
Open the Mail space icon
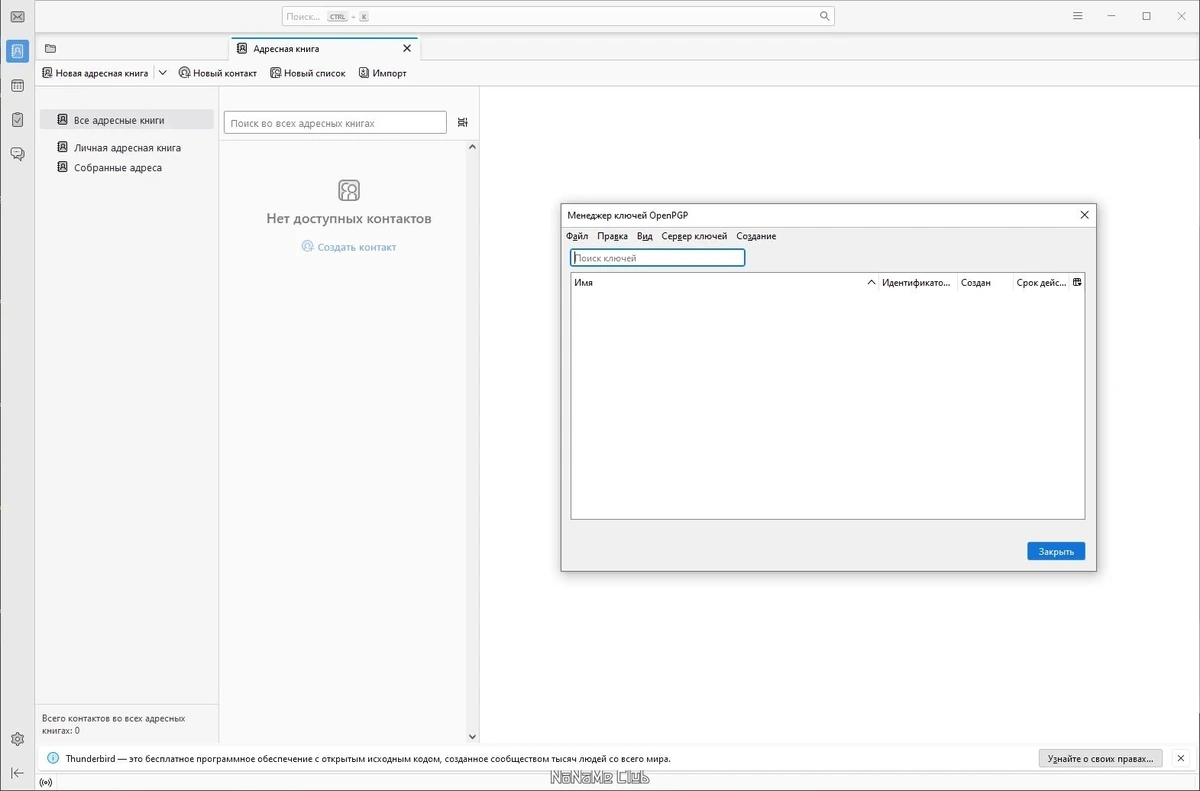click(x=17, y=16)
